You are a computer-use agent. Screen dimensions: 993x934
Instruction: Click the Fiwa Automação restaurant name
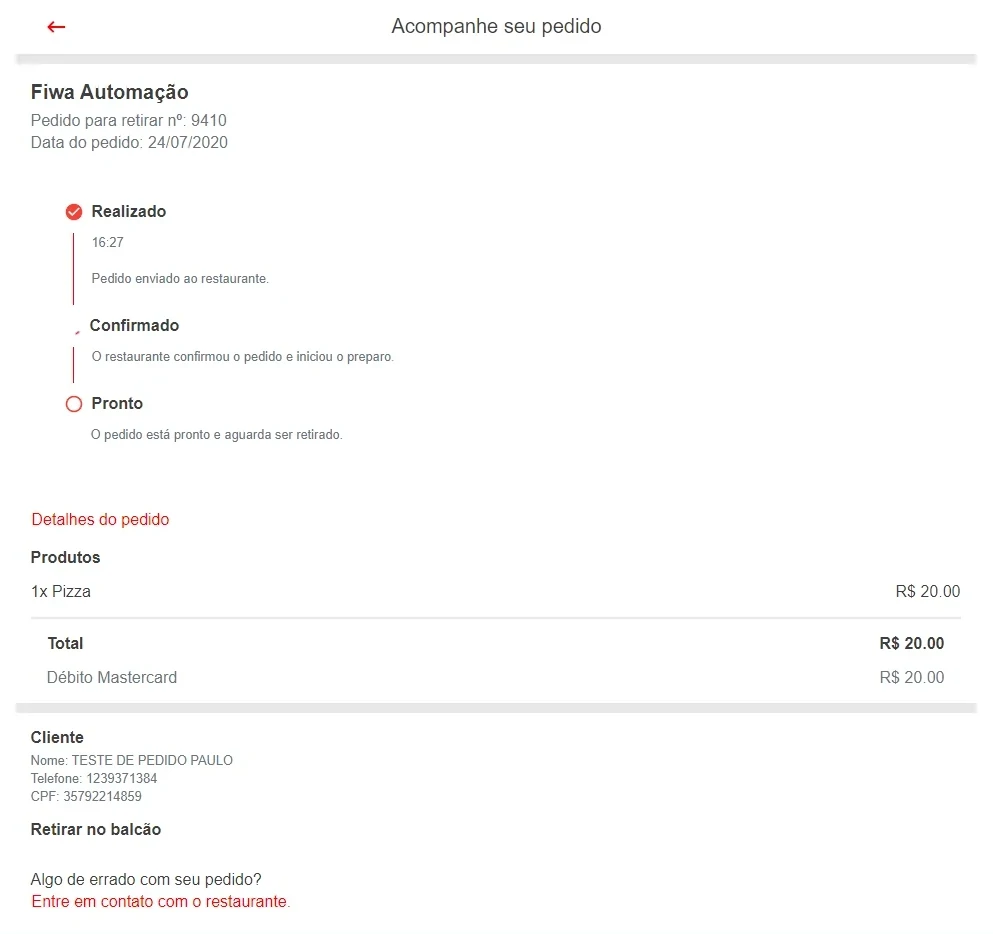pyautogui.click(x=109, y=93)
